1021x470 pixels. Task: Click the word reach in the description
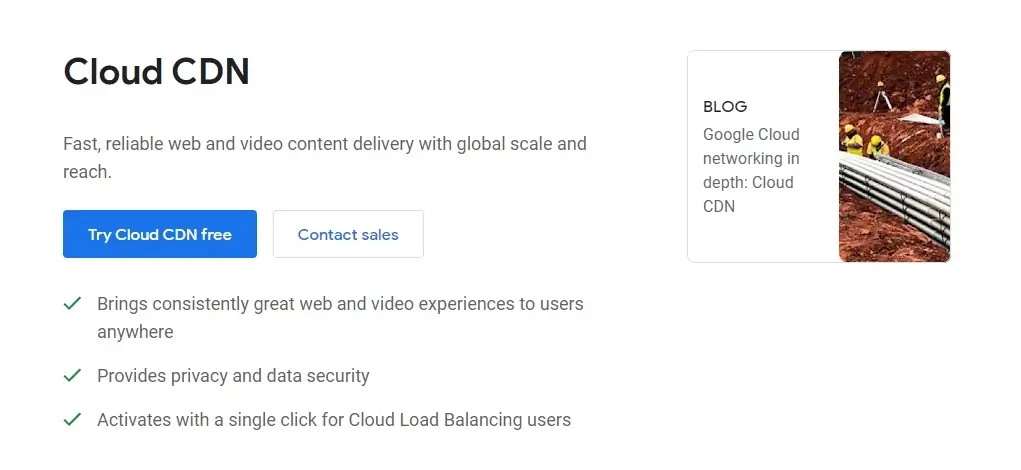pyautogui.click(x=84, y=172)
